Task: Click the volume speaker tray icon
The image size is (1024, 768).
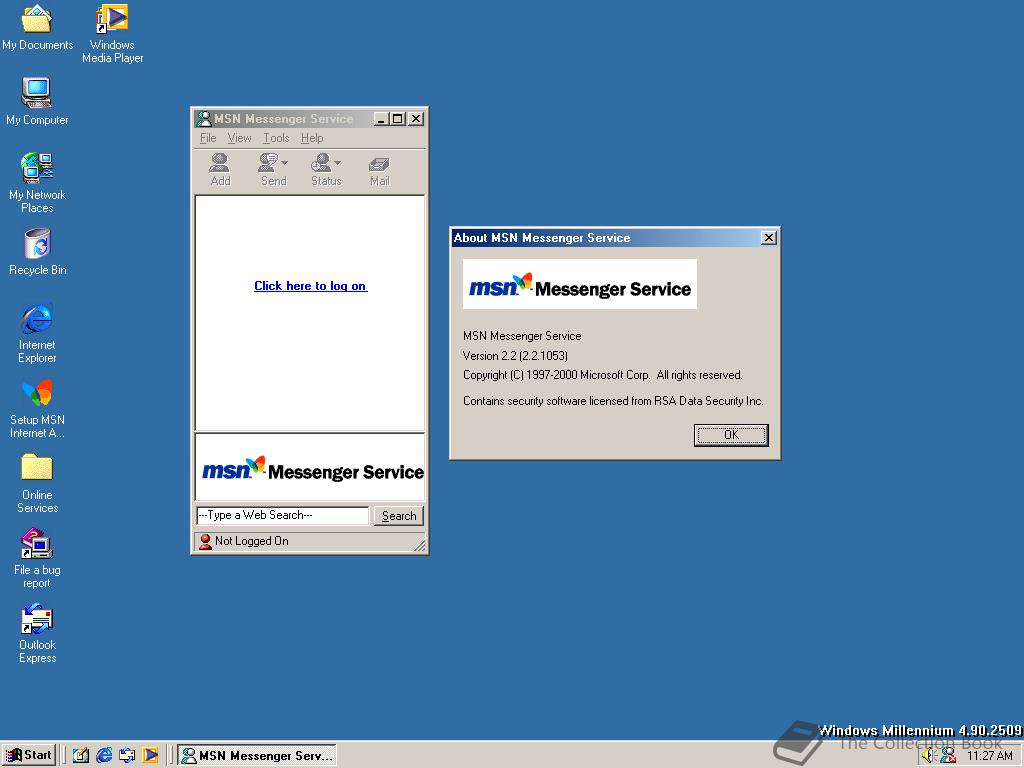Action: point(928,756)
